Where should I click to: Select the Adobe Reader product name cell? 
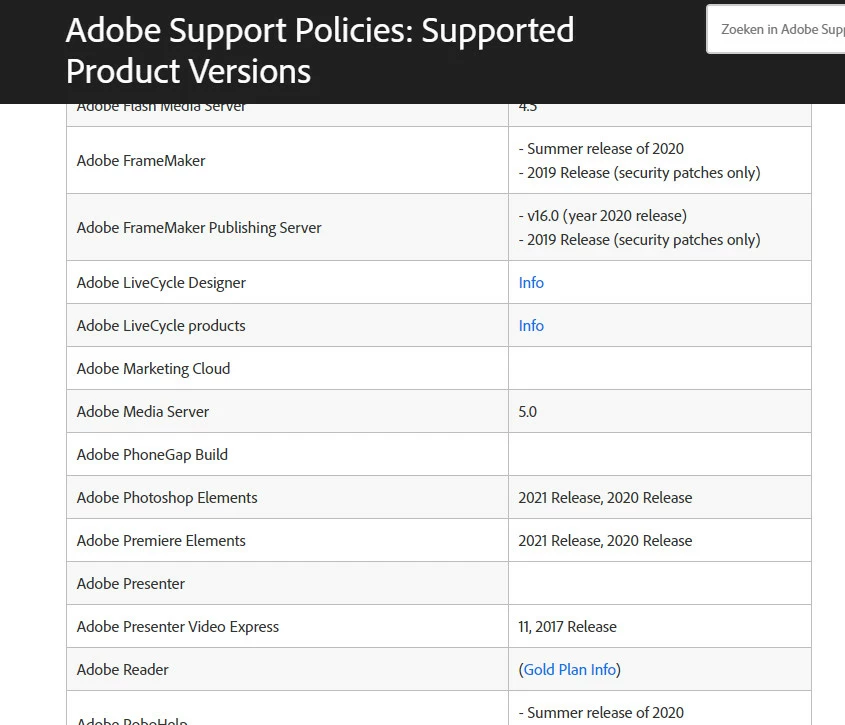point(123,670)
